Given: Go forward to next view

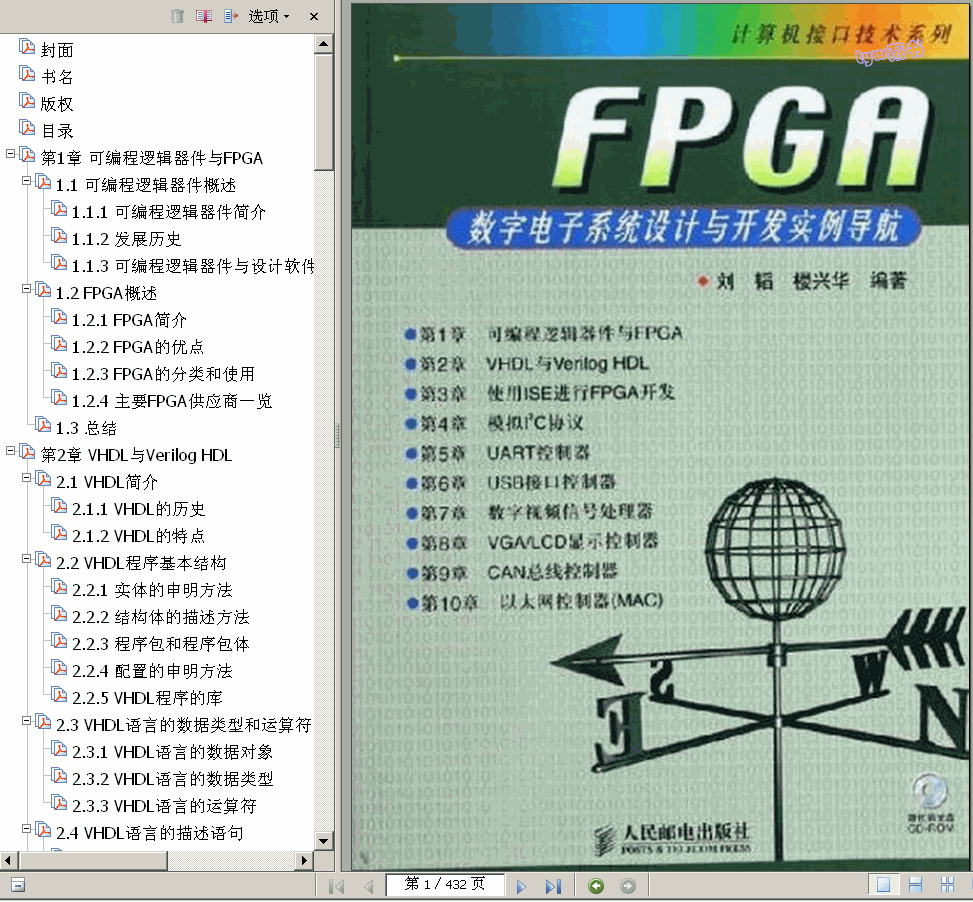Looking at the screenshot, I should (x=628, y=886).
